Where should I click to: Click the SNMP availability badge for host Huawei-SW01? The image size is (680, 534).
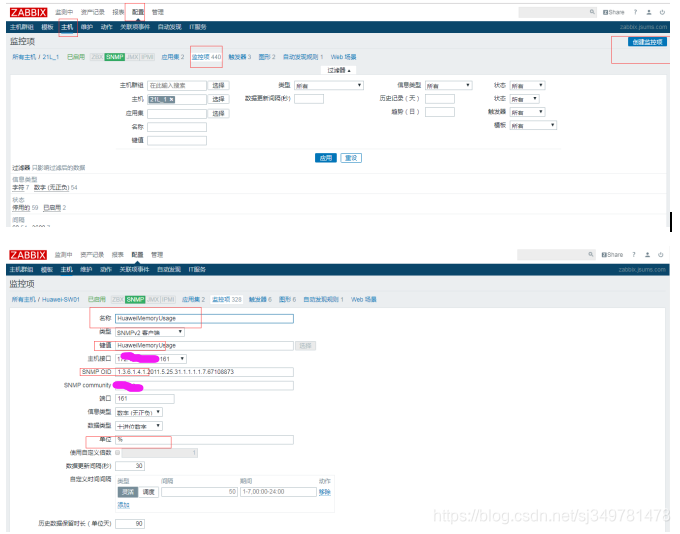[135, 299]
